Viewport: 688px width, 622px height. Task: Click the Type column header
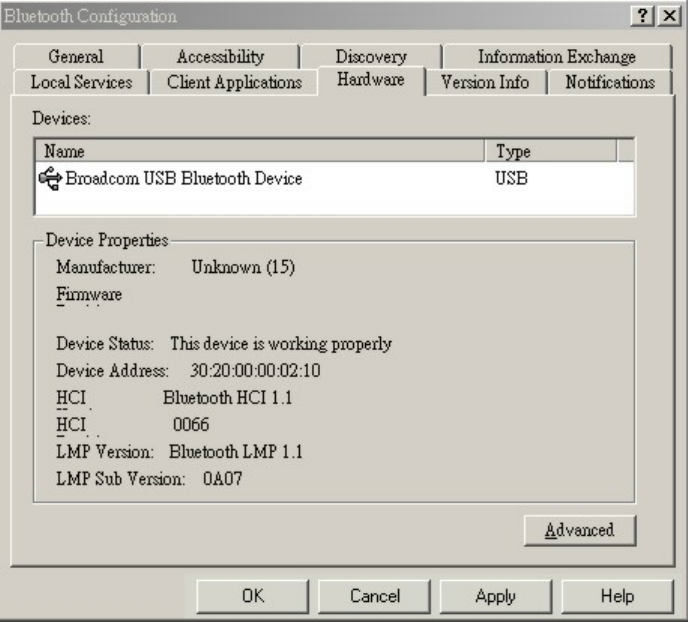[551, 151]
